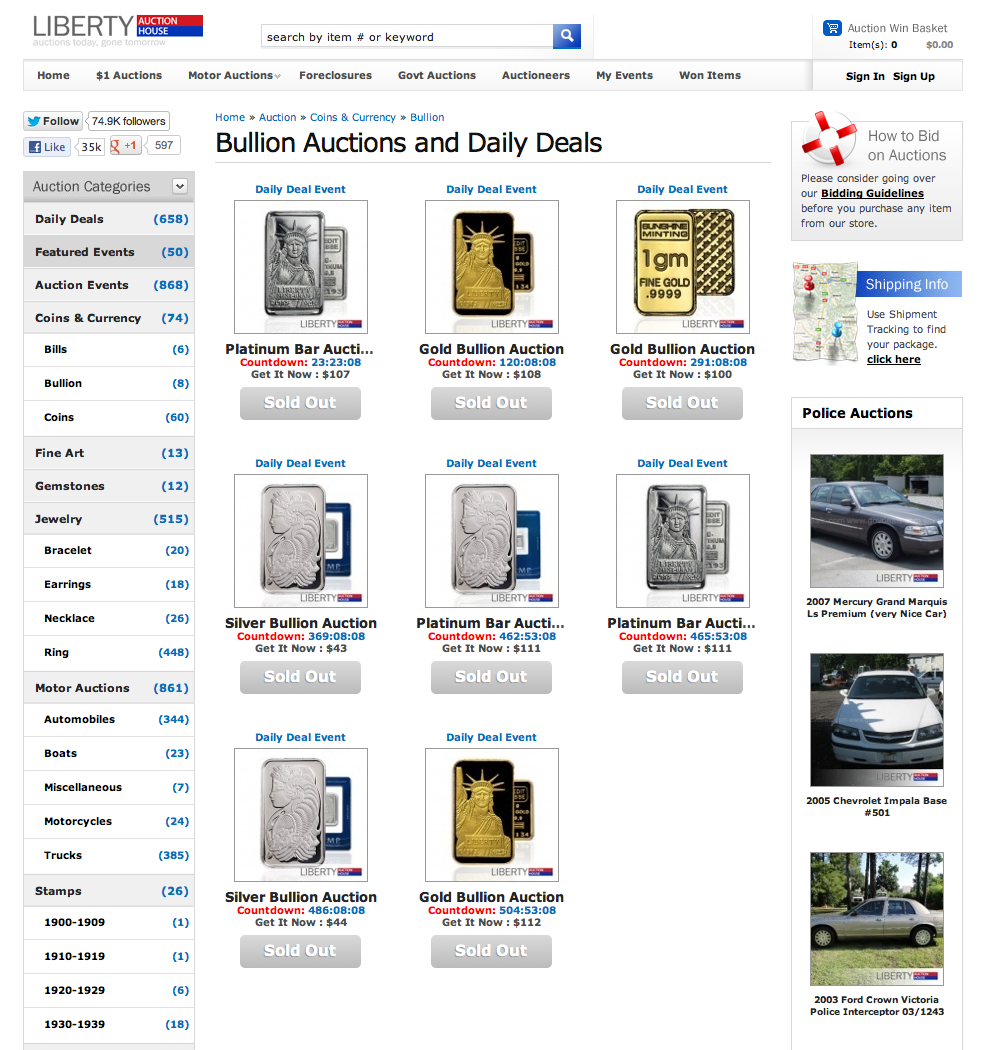Select Auction Events category
The width and height of the screenshot is (986, 1050).
pyautogui.click(x=109, y=285)
